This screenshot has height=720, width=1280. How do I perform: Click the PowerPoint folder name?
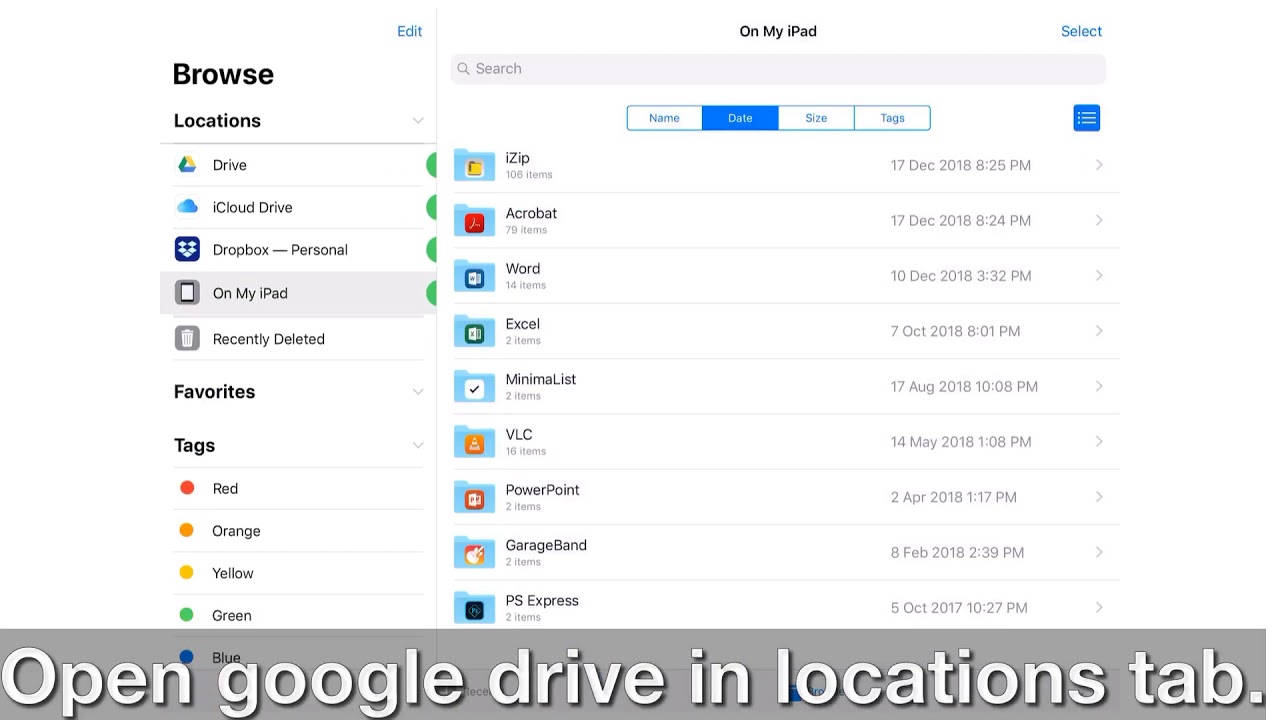(x=542, y=490)
